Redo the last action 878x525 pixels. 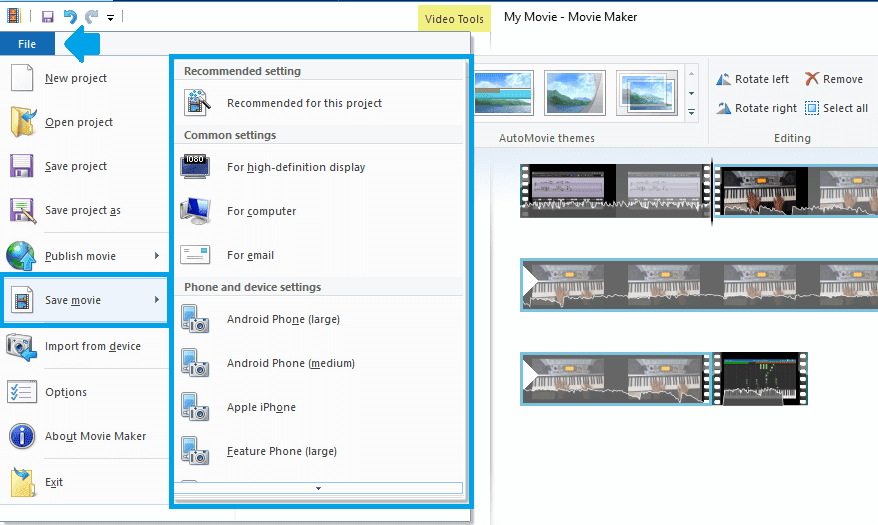[x=91, y=17]
